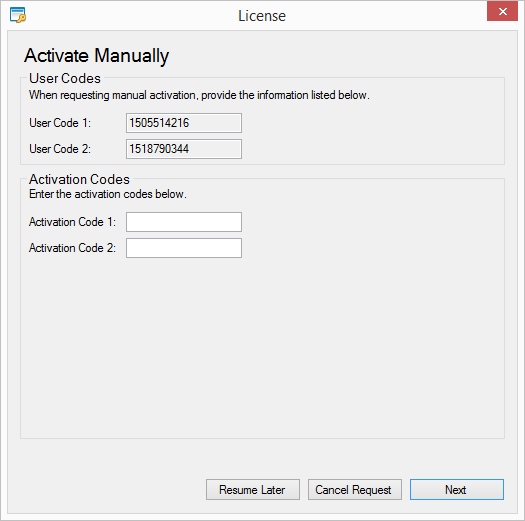Click the "Activation Code 1:" label

pos(72,222)
